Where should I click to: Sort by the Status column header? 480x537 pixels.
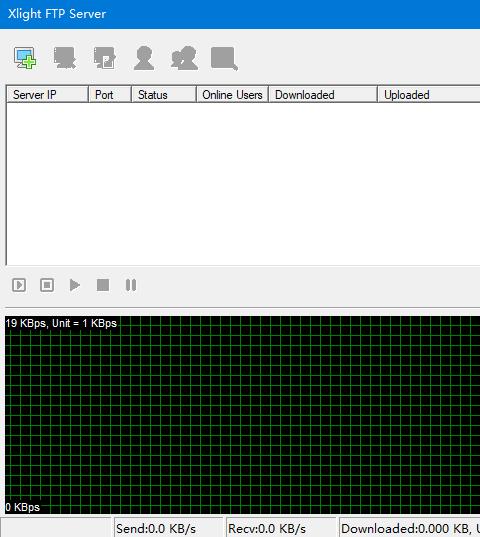tap(164, 95)
